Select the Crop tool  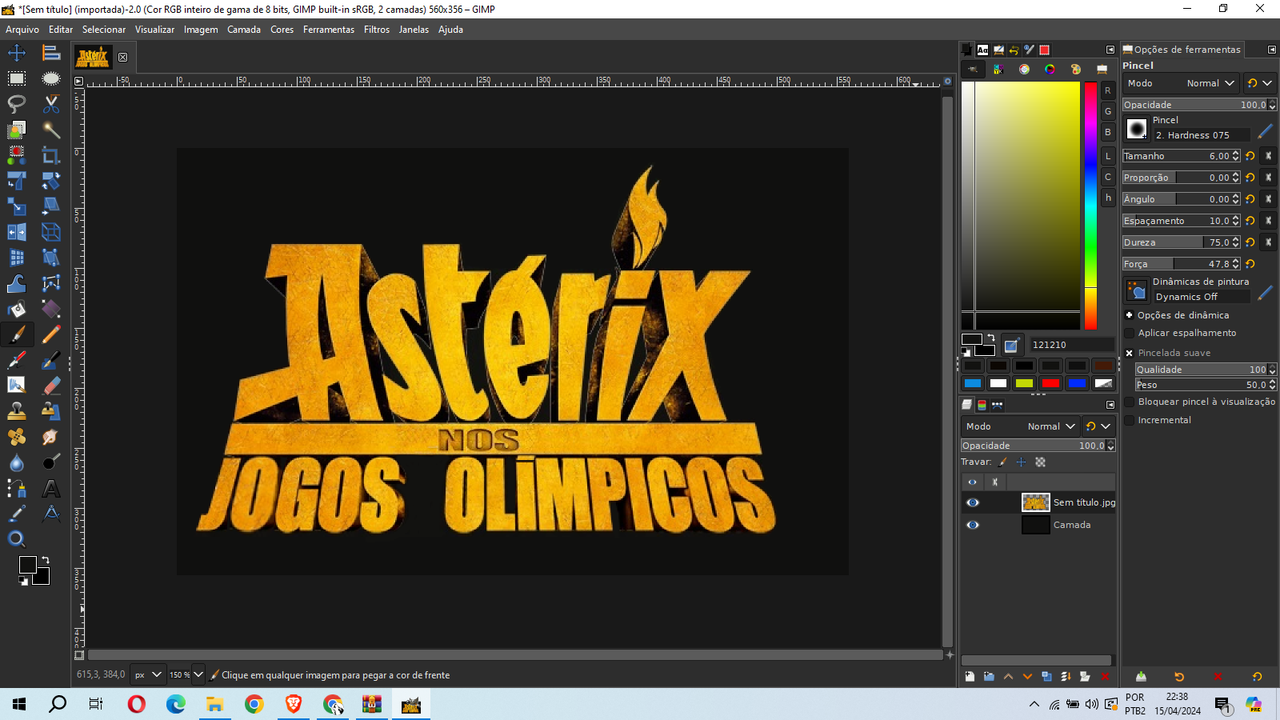tap(51, 156)
